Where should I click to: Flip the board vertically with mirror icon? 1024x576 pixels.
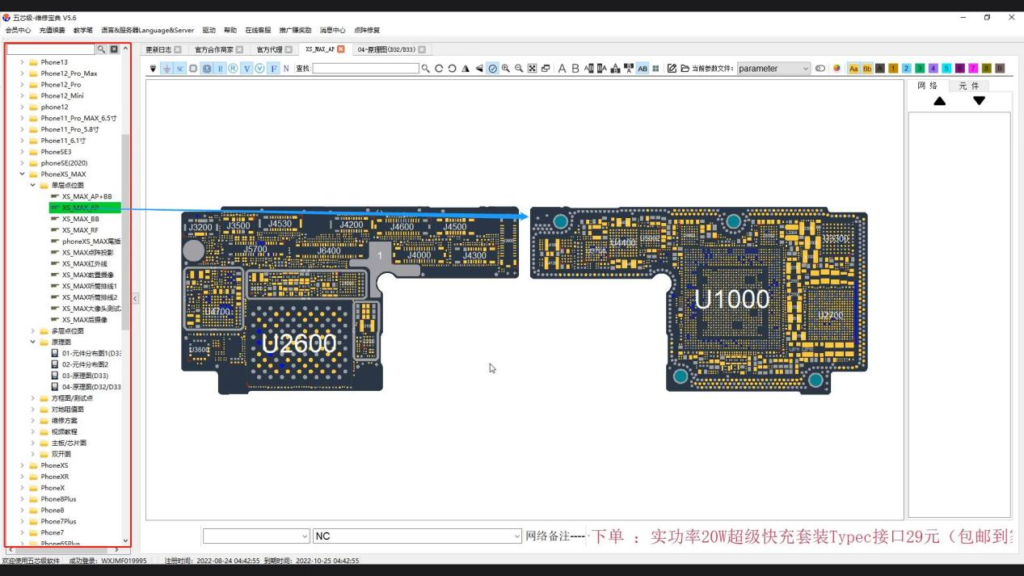tap(479, 69)
